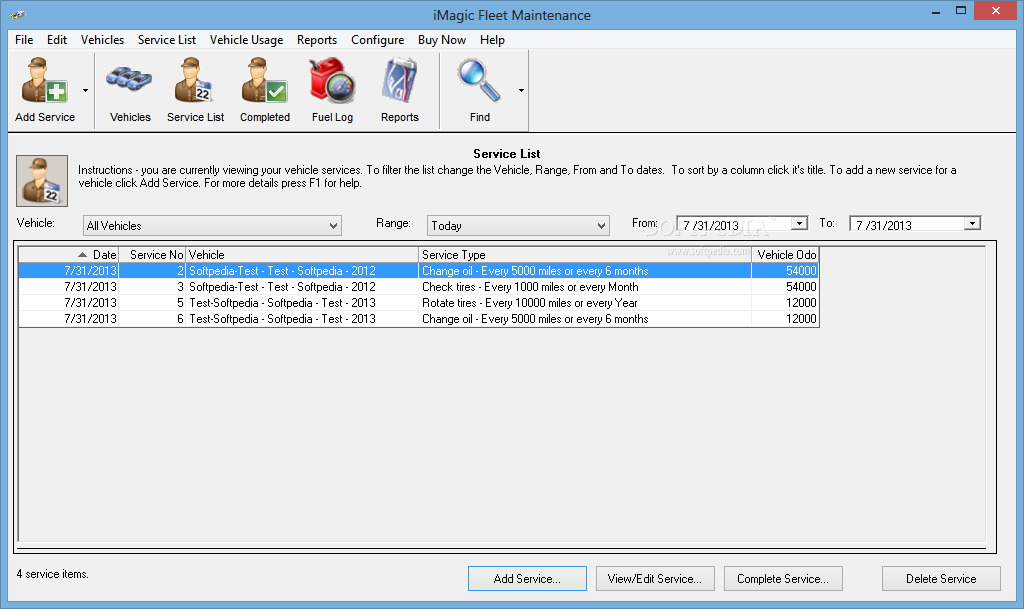Open the Range combo box
Image resolution: width=1024 pixels, height=609 pixels.
click(x=518, y=226)
